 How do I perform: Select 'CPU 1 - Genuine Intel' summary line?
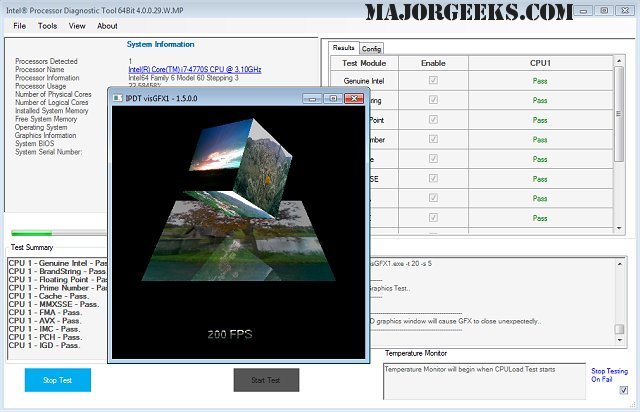(57, 263)
